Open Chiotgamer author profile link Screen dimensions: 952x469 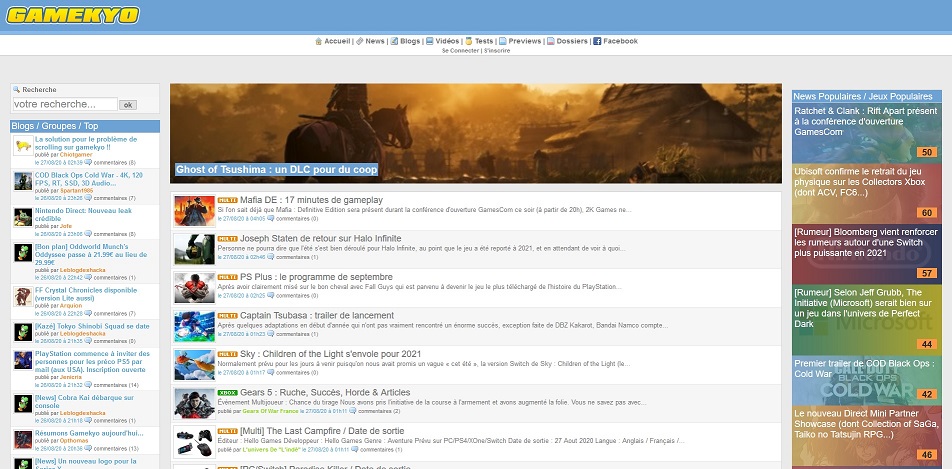pos(76,155)
